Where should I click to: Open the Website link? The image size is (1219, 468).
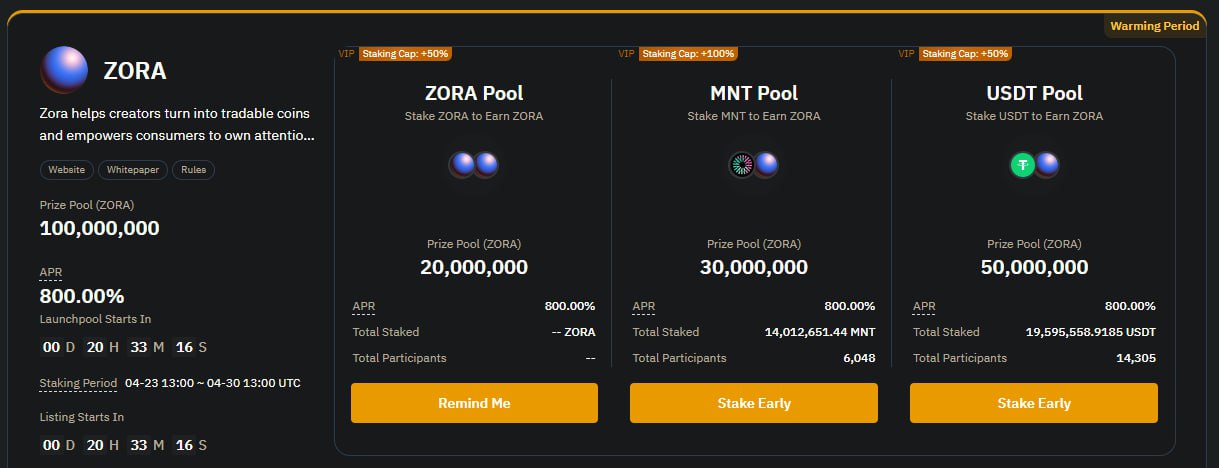point(67,170)
